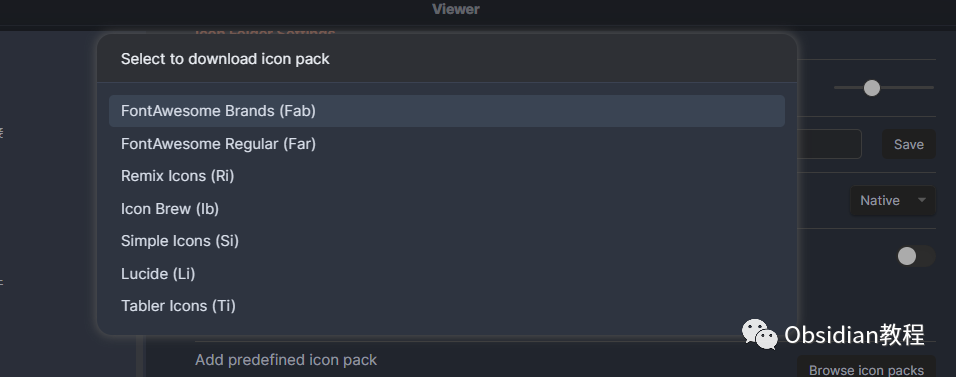956x377 pixels.
Task: Click the slider handle knob
Action: click(x=872, y=88)
